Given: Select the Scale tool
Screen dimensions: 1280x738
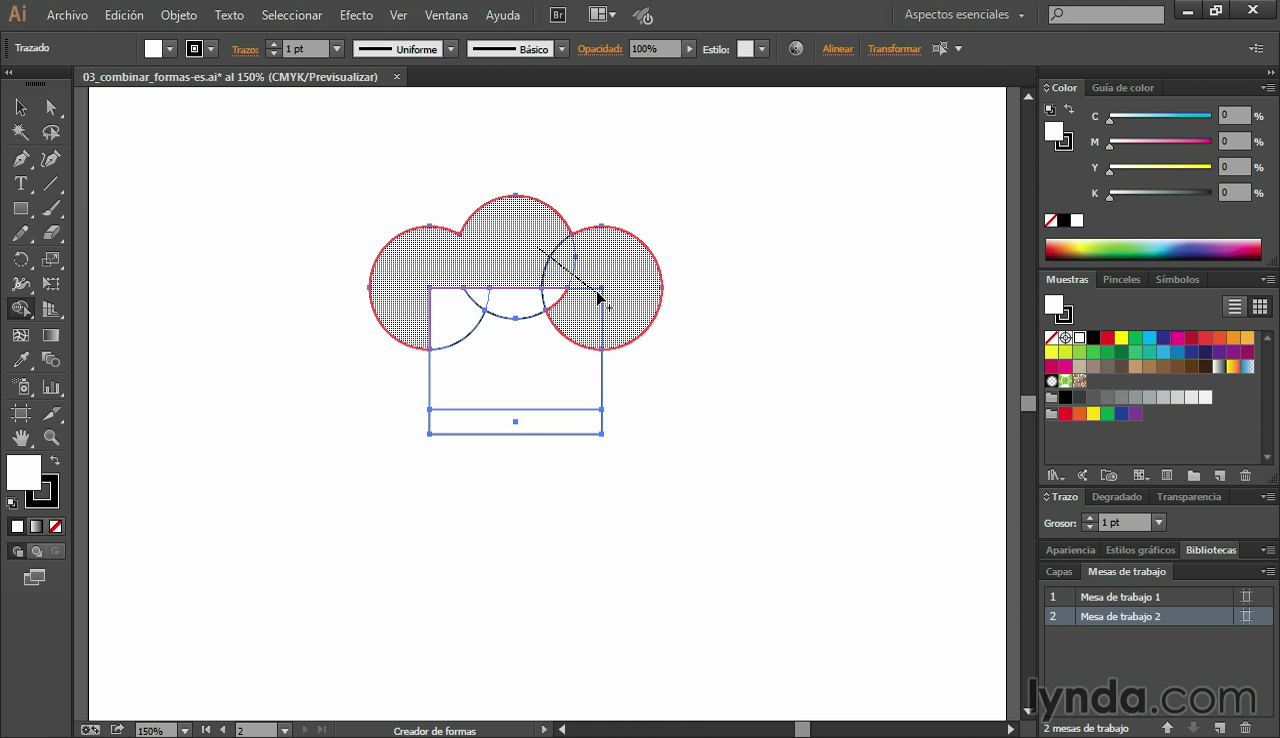Looking at the screenshot, I should pyautogui.click(x=51, y=259).
